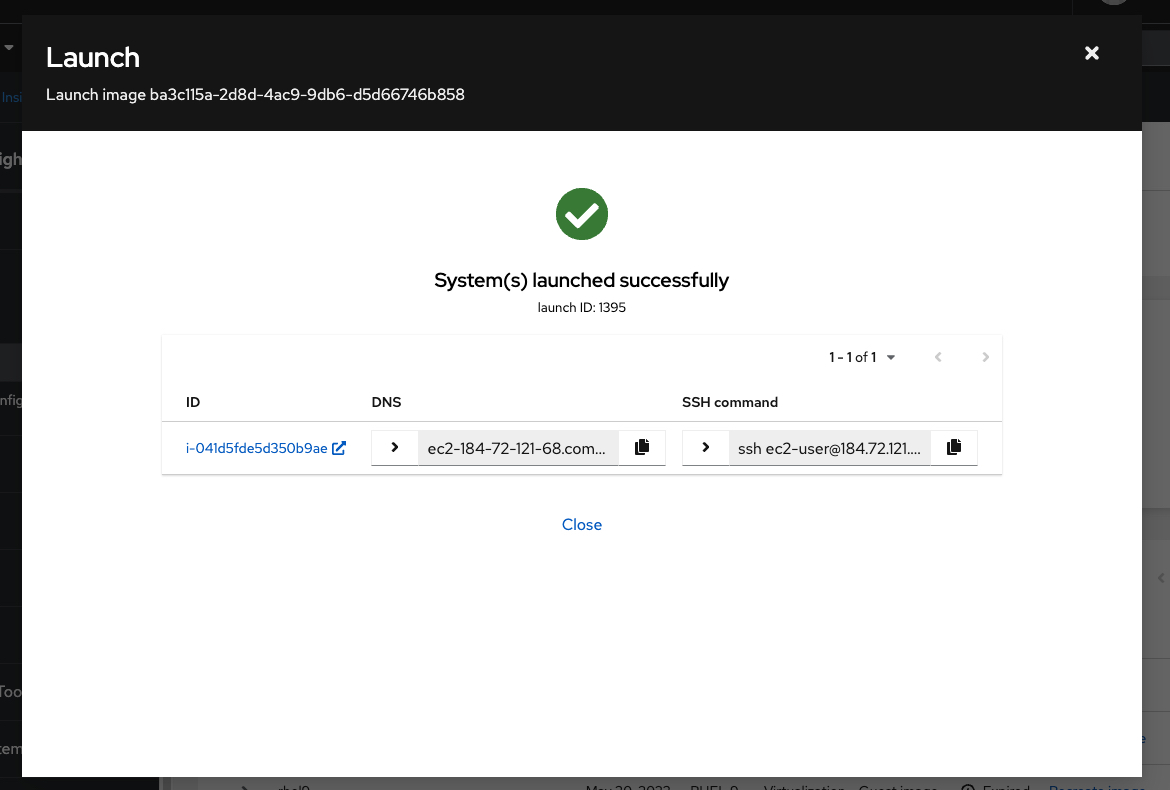Click the ID column header

click(193, 402)
